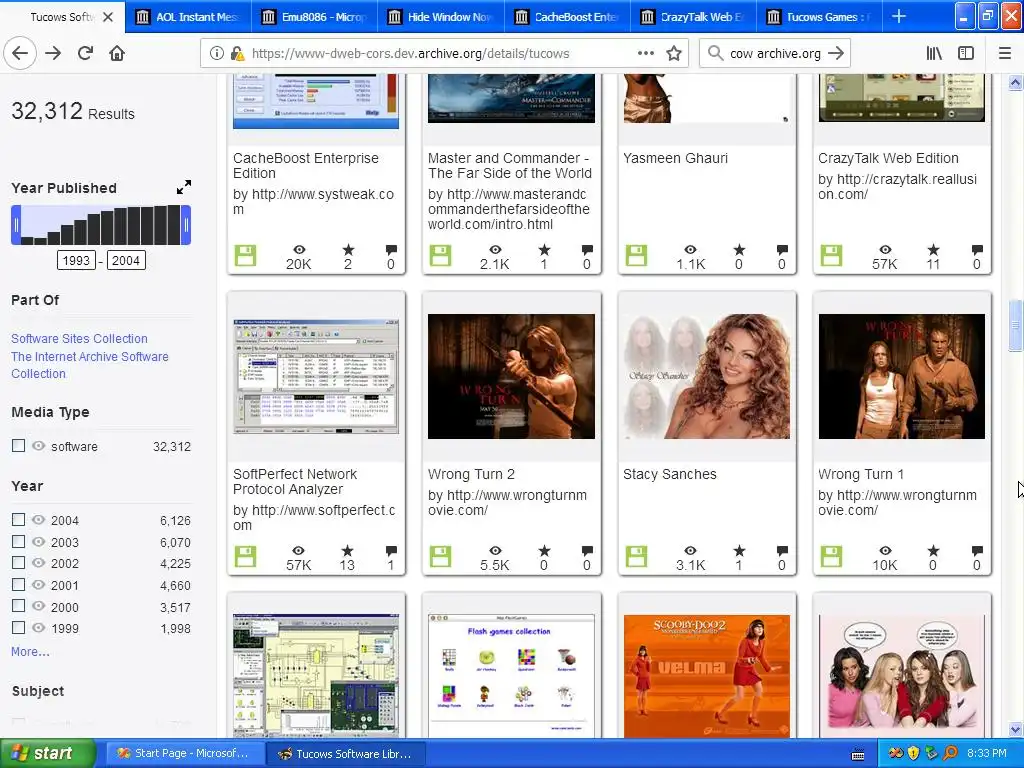
Task: Check the 2003 year filter
Action: (18, 541)
